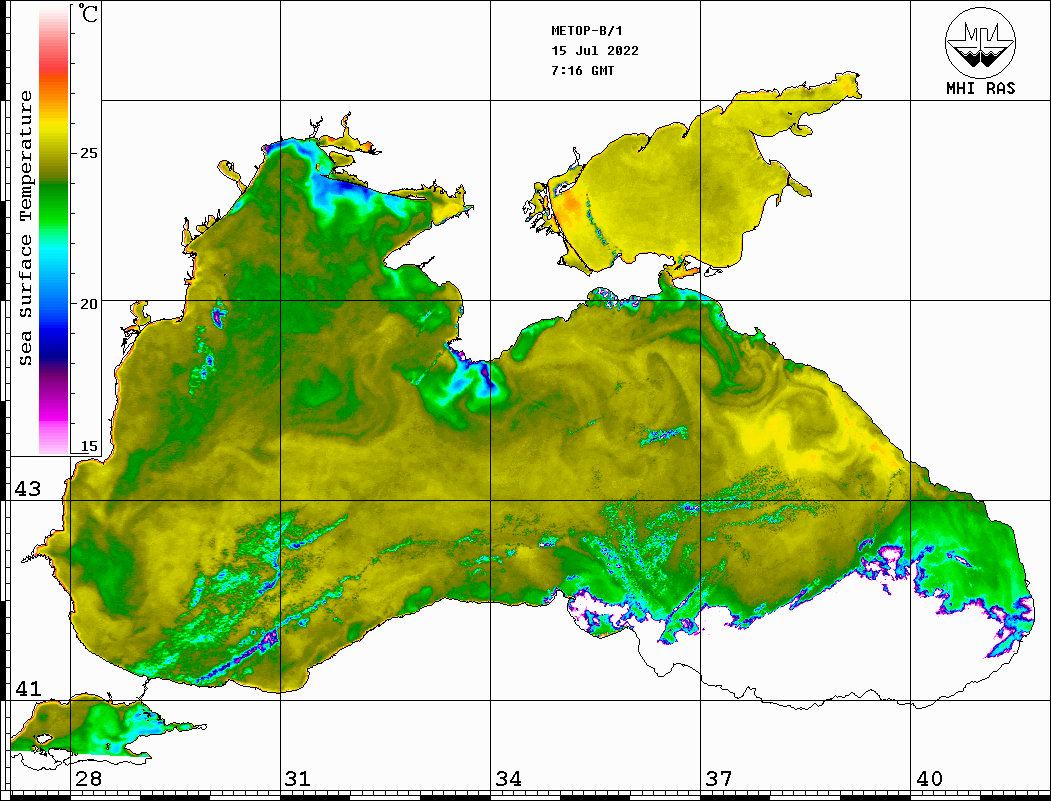The width and height of the screenshot is (1051, 801).
Task: Click longitude label '31'
Action: (x=298, y=779)
